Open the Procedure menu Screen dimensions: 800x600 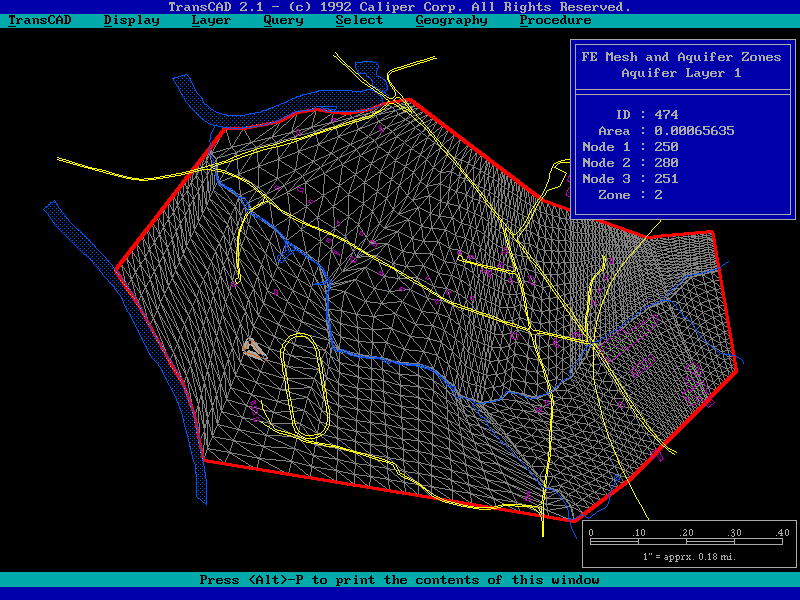[555, 20]
